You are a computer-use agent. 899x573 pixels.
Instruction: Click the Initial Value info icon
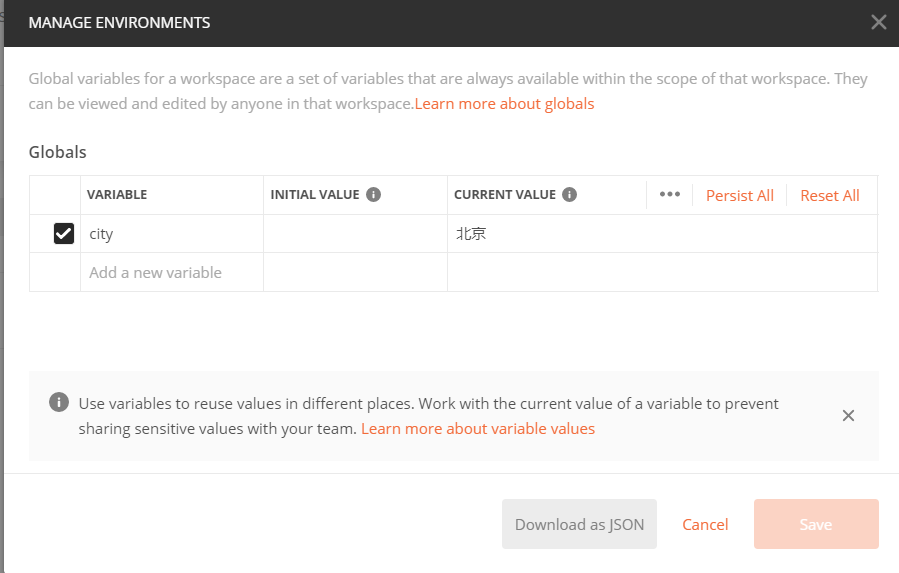click(x=374, y=195)
